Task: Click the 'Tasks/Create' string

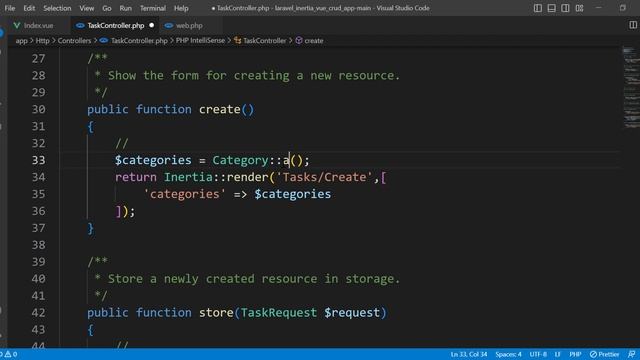Action: click(324, 177)
